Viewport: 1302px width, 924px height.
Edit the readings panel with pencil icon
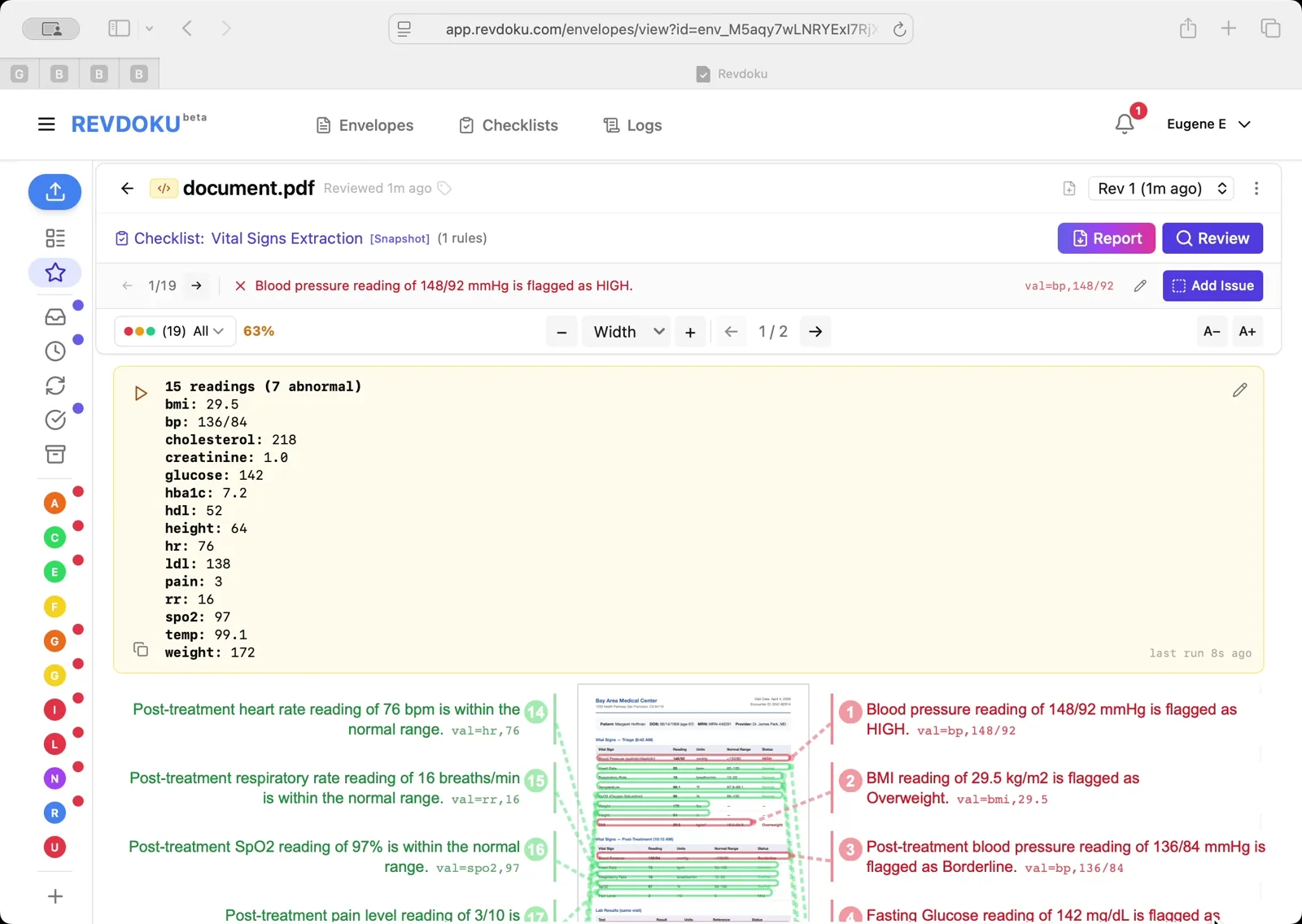click(1239, 390)
